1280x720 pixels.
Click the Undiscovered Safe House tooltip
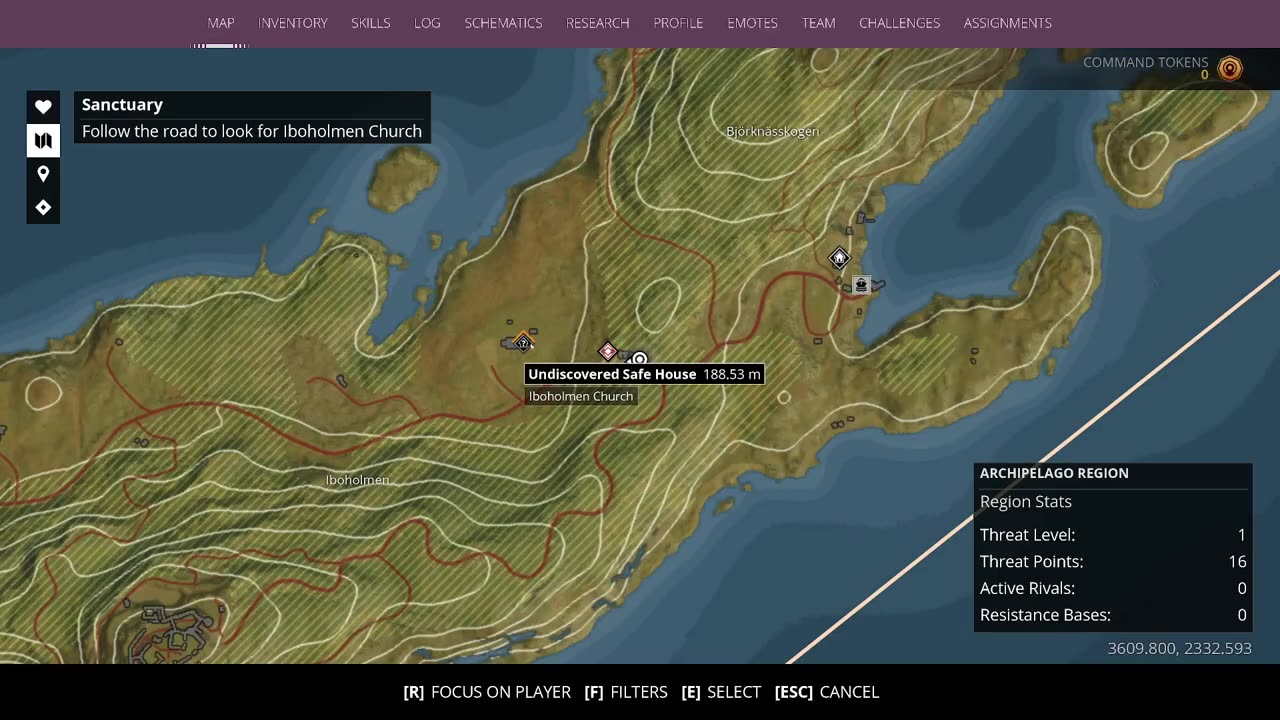click(644, 374)
